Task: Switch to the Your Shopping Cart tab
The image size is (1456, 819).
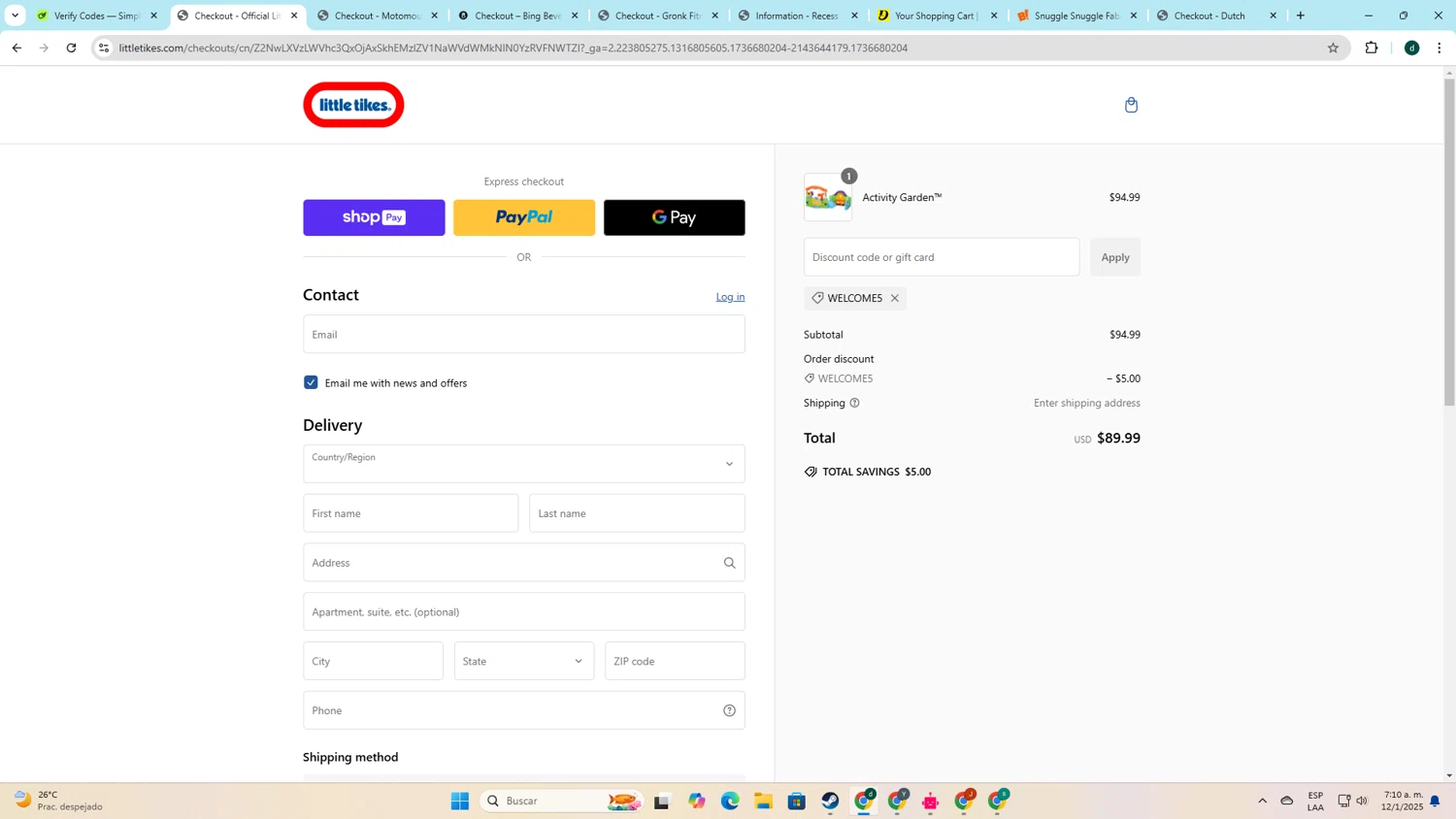Action: [938, 16]
